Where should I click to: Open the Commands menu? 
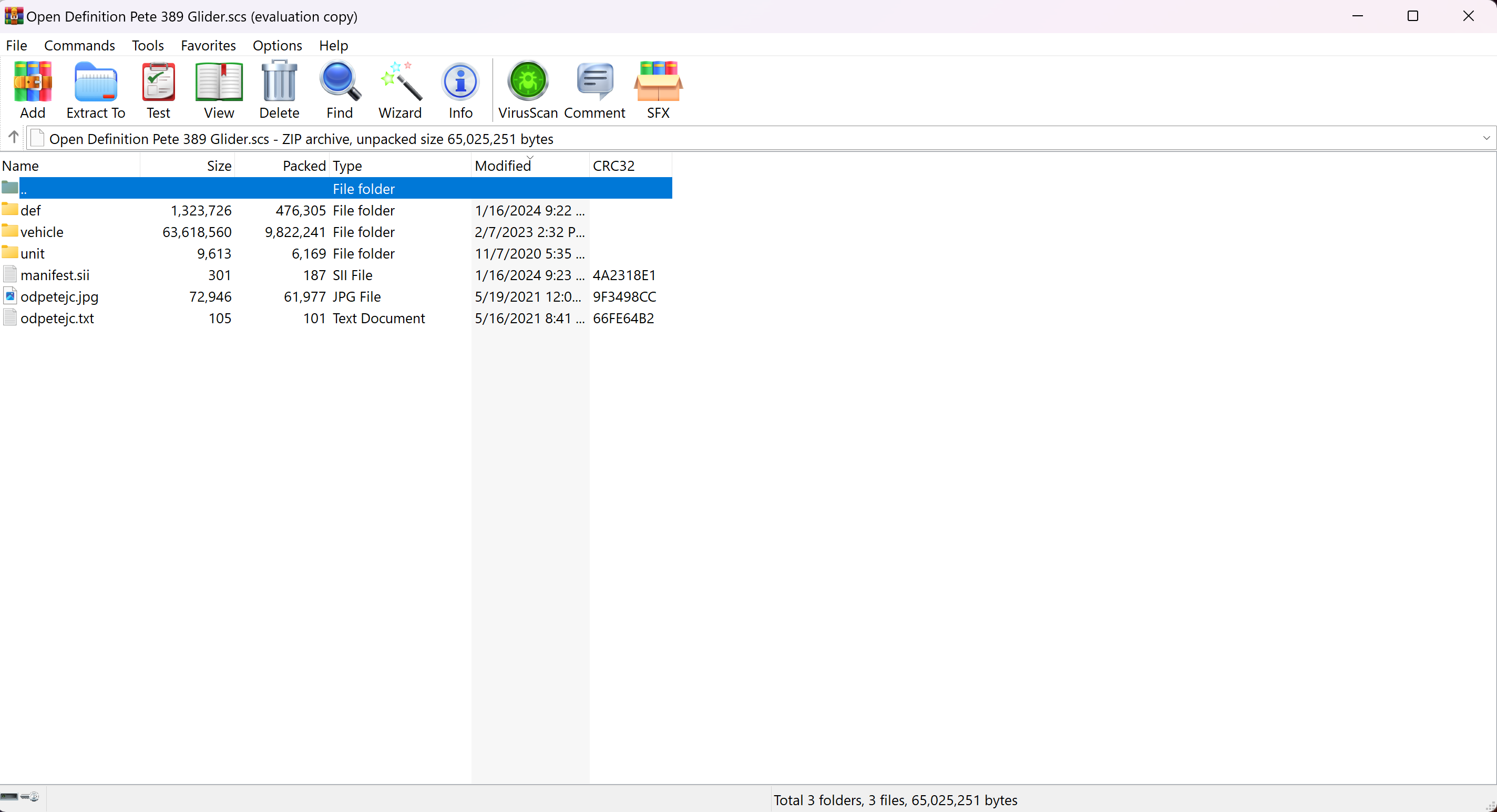click(x=79, y=45)
